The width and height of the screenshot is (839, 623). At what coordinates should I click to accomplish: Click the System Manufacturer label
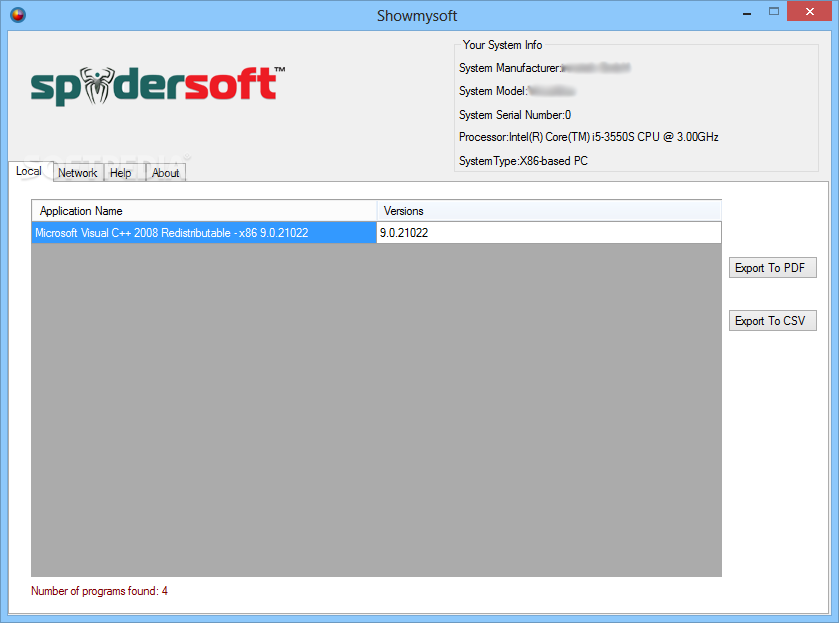point(509,68)
